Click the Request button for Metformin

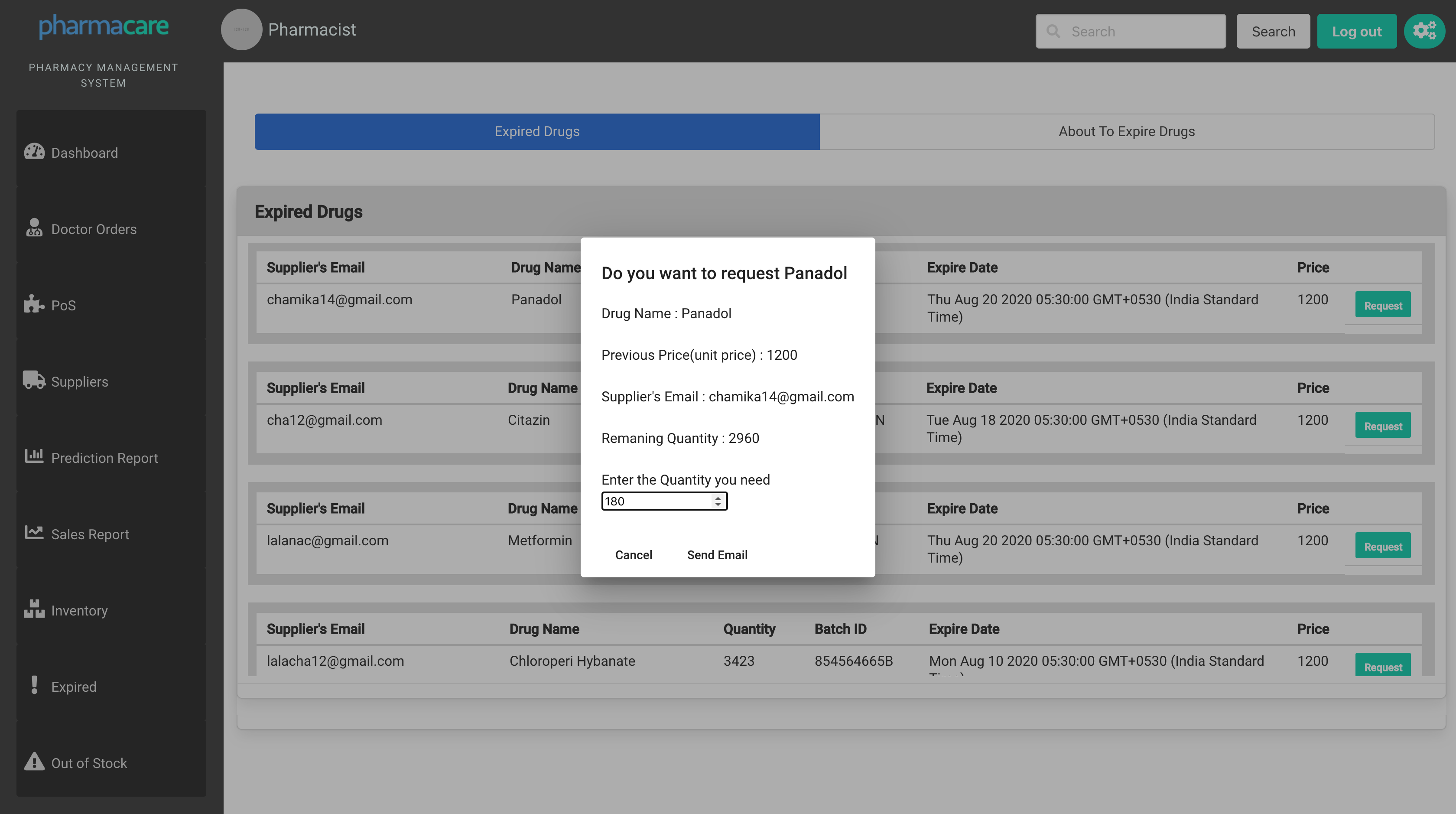point(1382,547)
